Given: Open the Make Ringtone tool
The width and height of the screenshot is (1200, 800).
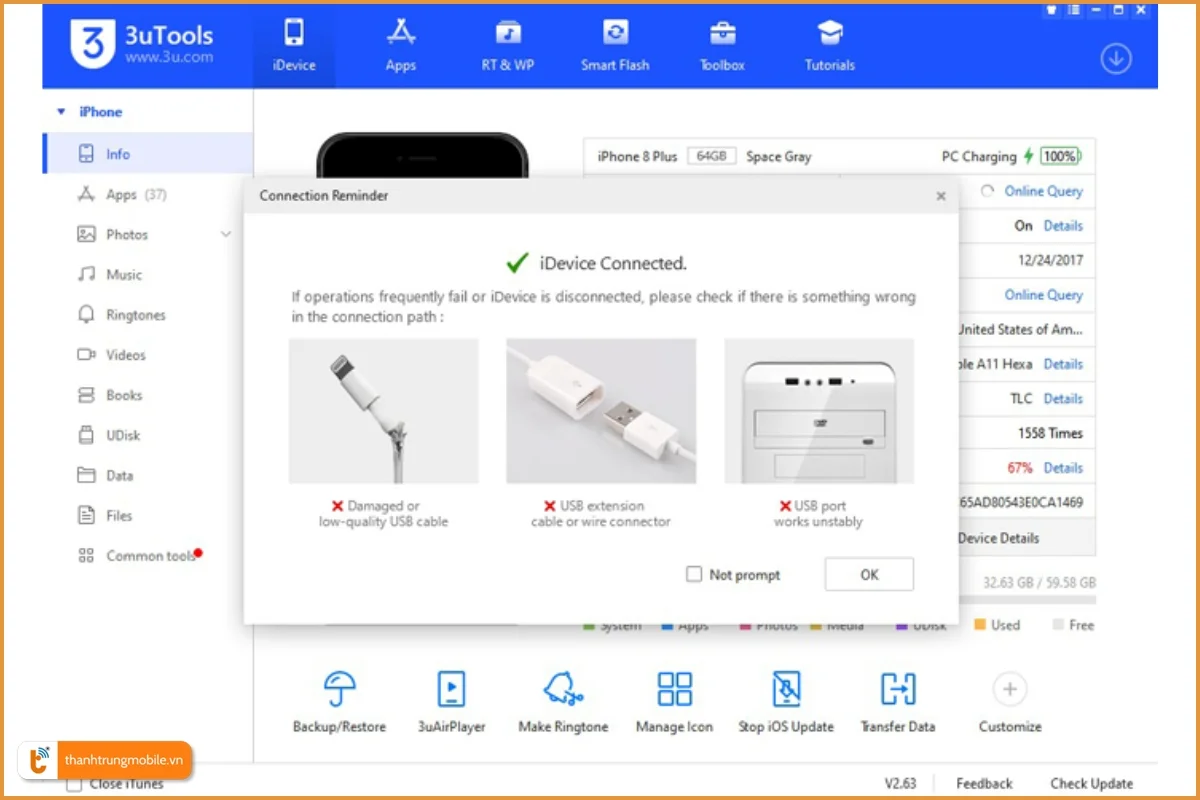Looking at the screenshot, I should pos(563,690).
